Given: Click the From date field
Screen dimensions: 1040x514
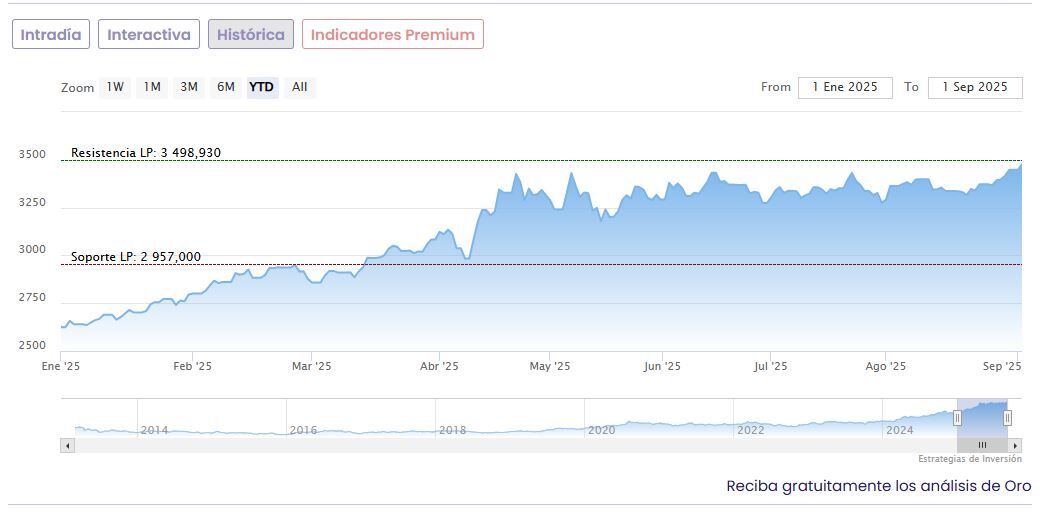Looking at the screenshot, I should (845, 87).
